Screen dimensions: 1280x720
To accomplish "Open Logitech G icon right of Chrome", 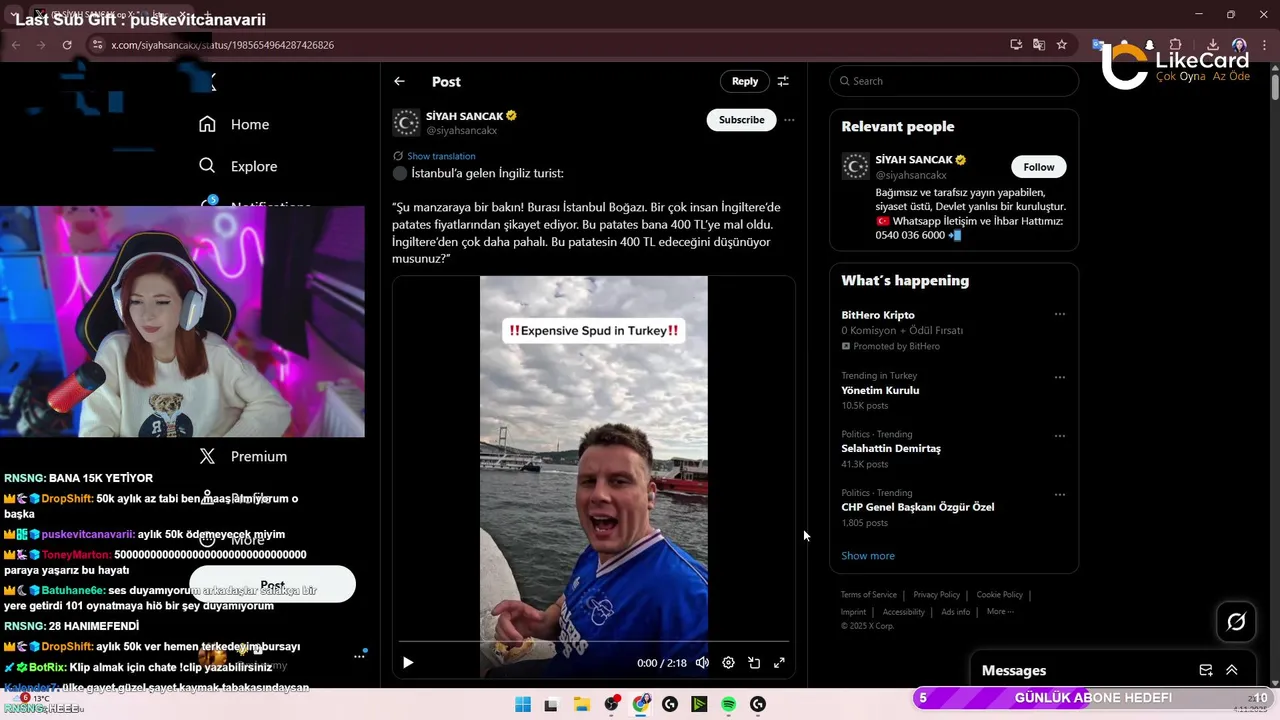I will point(670,704).
